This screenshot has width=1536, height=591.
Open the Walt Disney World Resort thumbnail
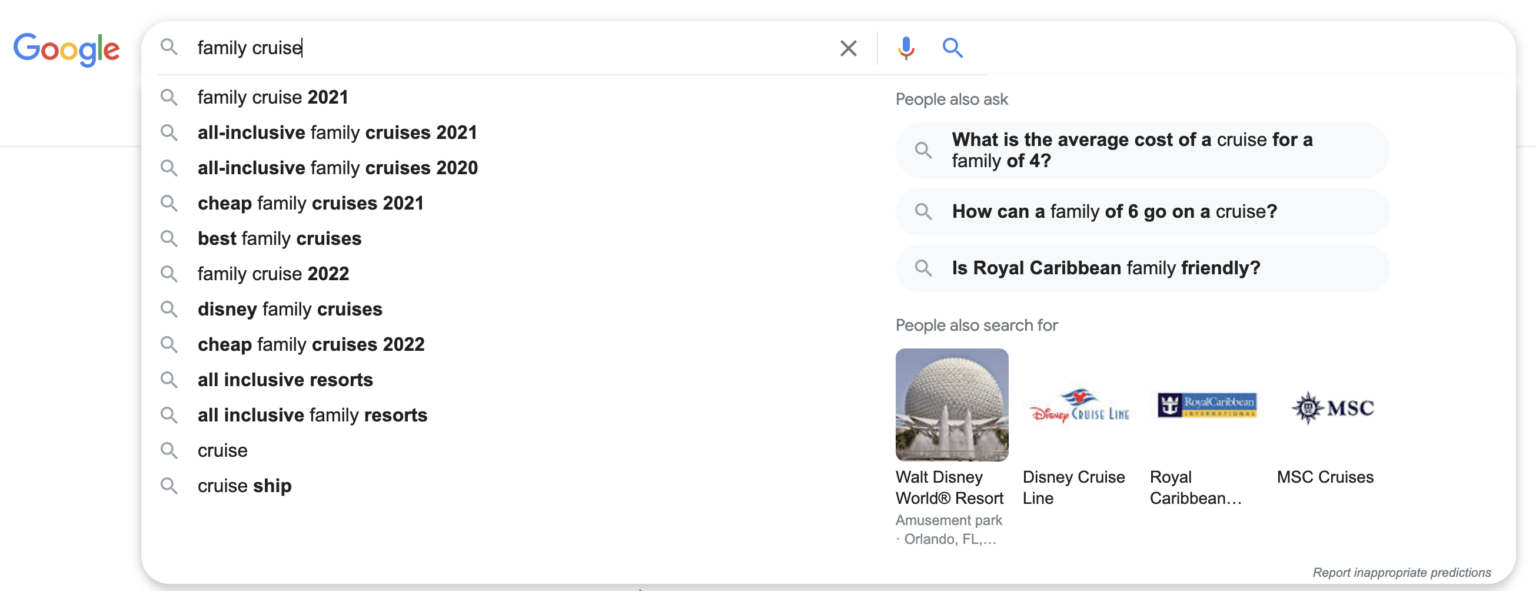[952, 404]
